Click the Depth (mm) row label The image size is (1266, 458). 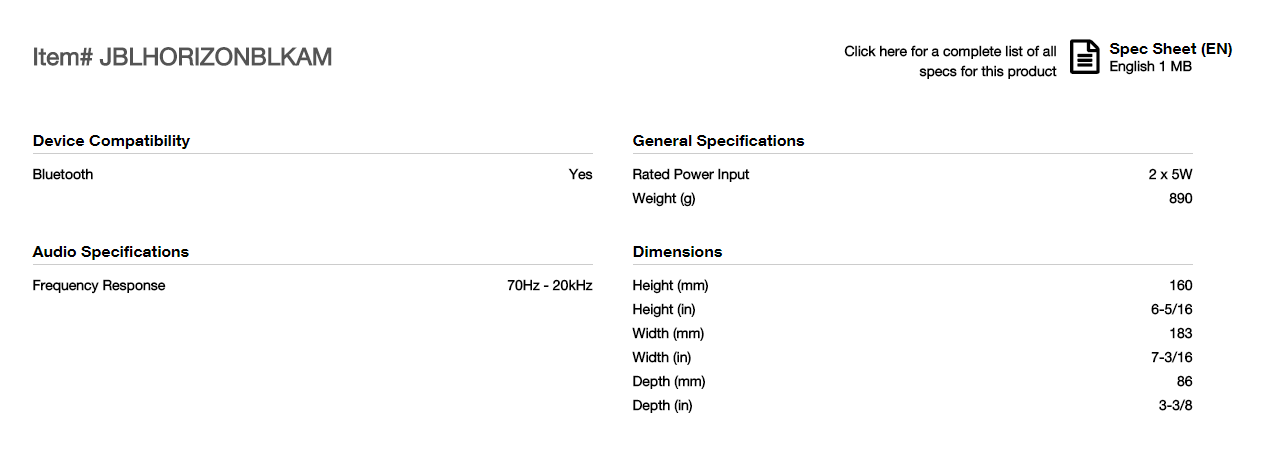pyautogui.click(x=669, y=382)
